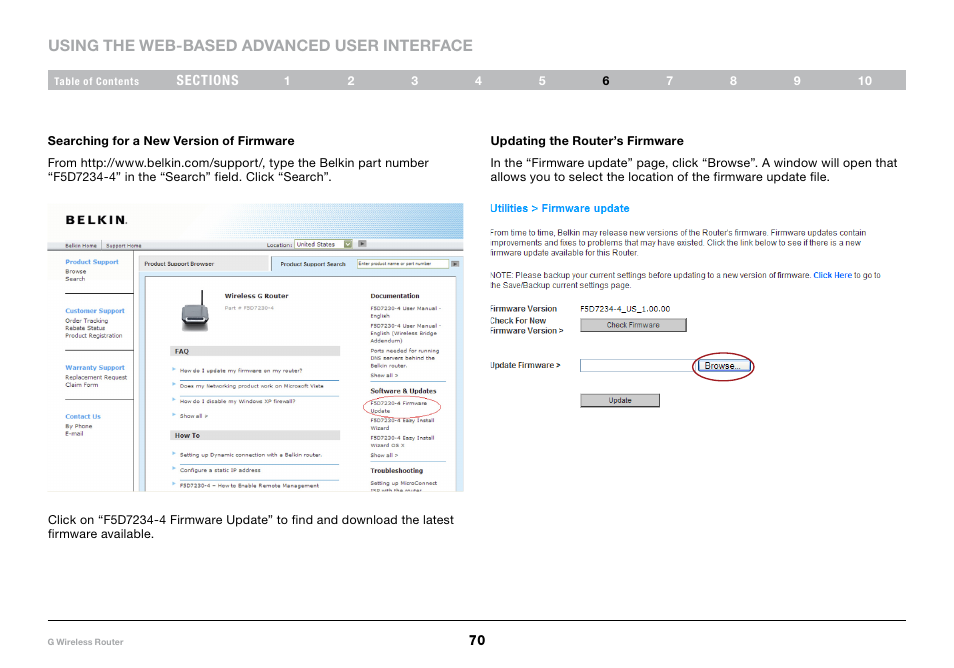This screenshot has width=954, height=668.
Task: Jump to section 4
Action: pyautogui.click(x=478, y=81)
